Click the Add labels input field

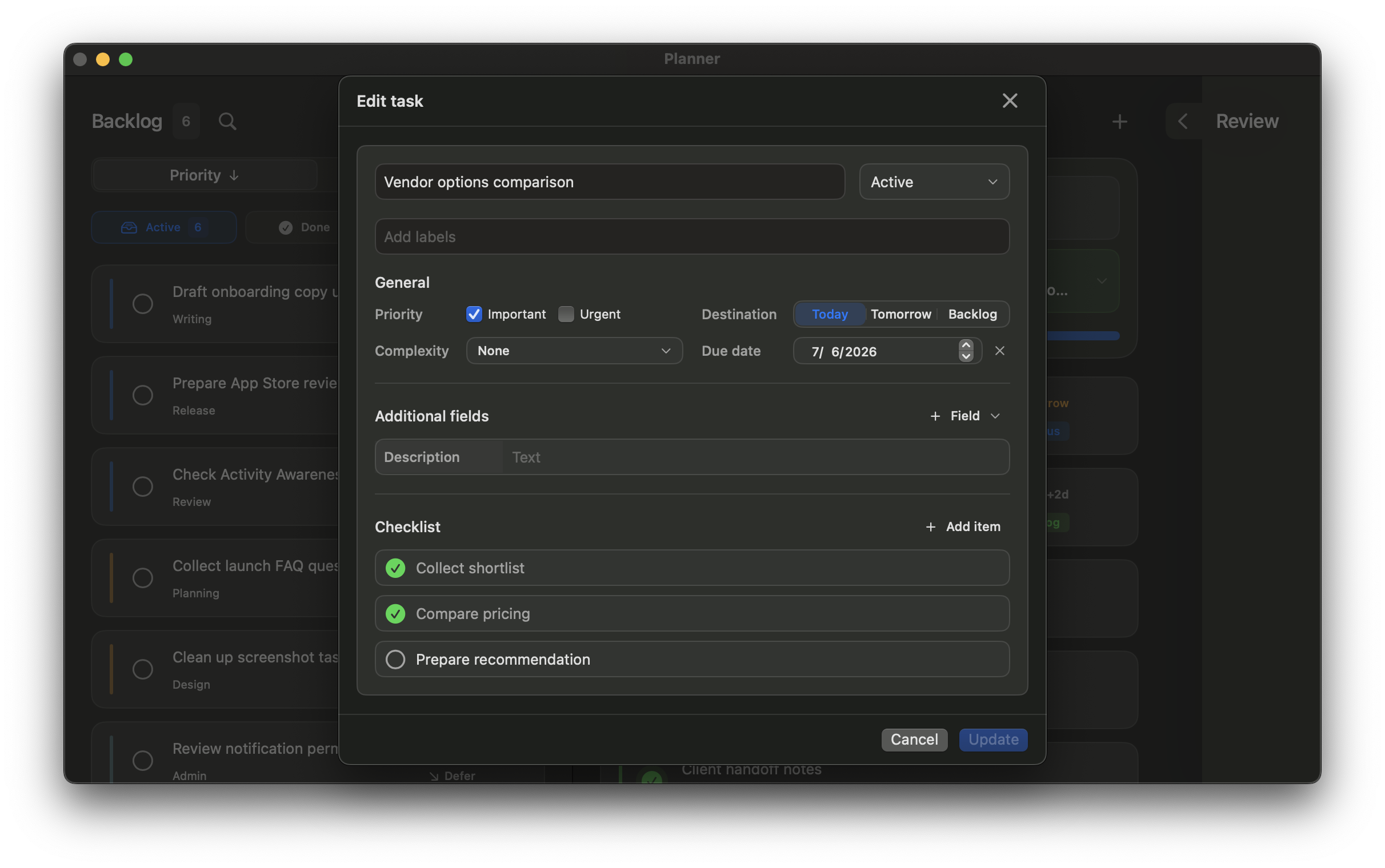(x=692, y=236)
